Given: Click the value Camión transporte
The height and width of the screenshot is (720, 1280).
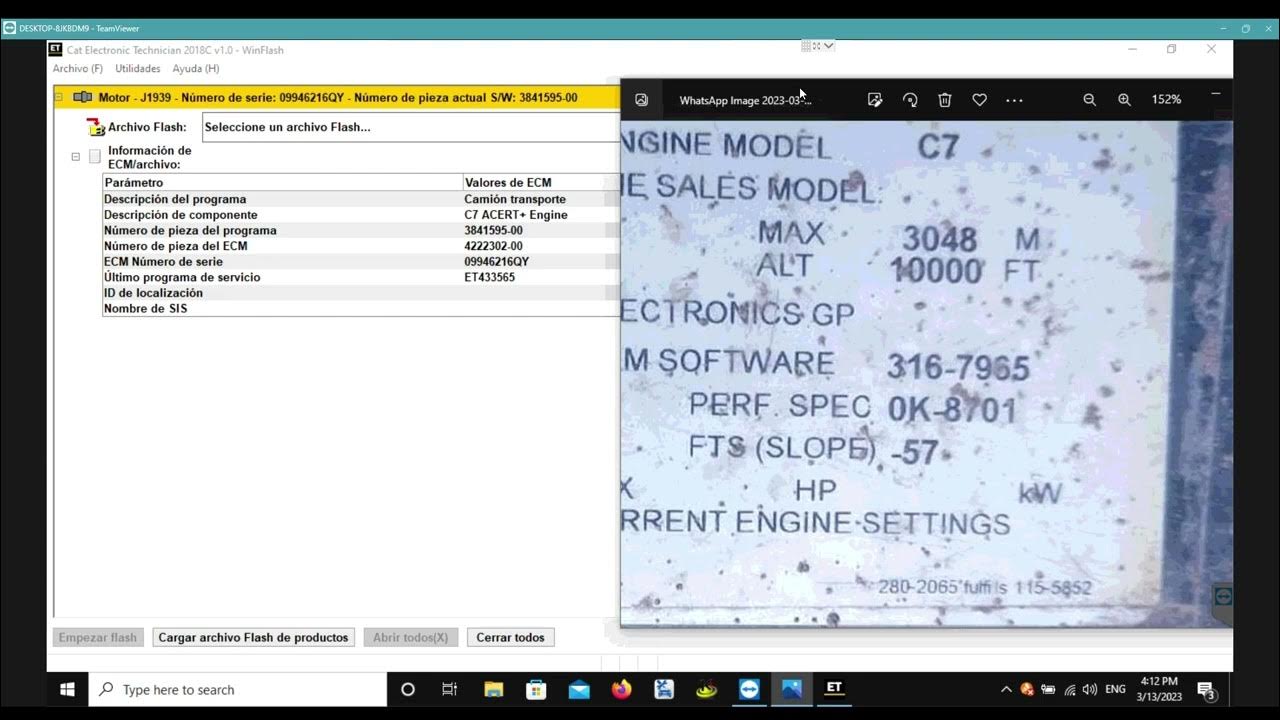Looking at the screenshot, I should pyautogui.click(x=514, y=199).
